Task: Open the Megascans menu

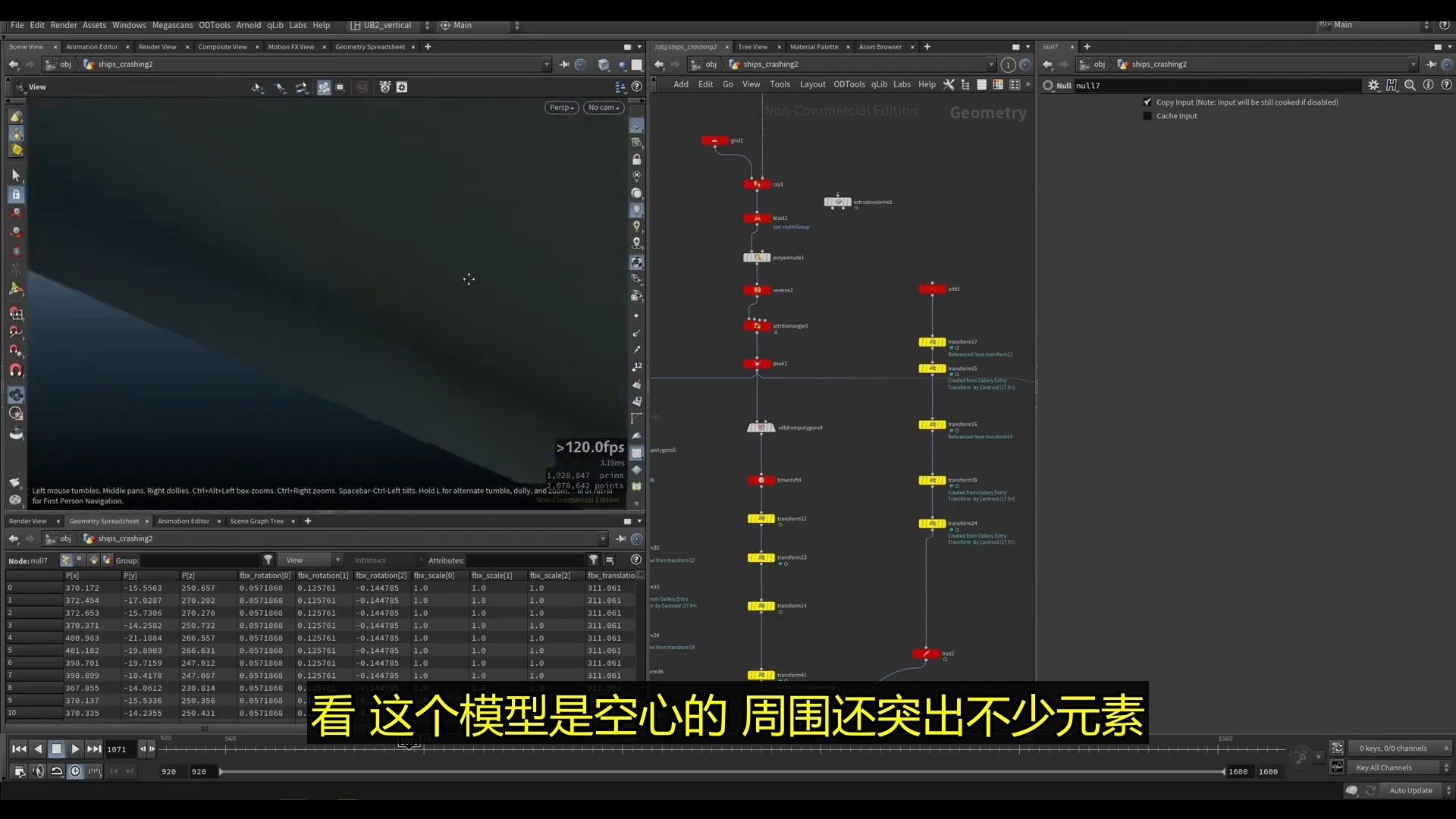Action: pos(172,25)
